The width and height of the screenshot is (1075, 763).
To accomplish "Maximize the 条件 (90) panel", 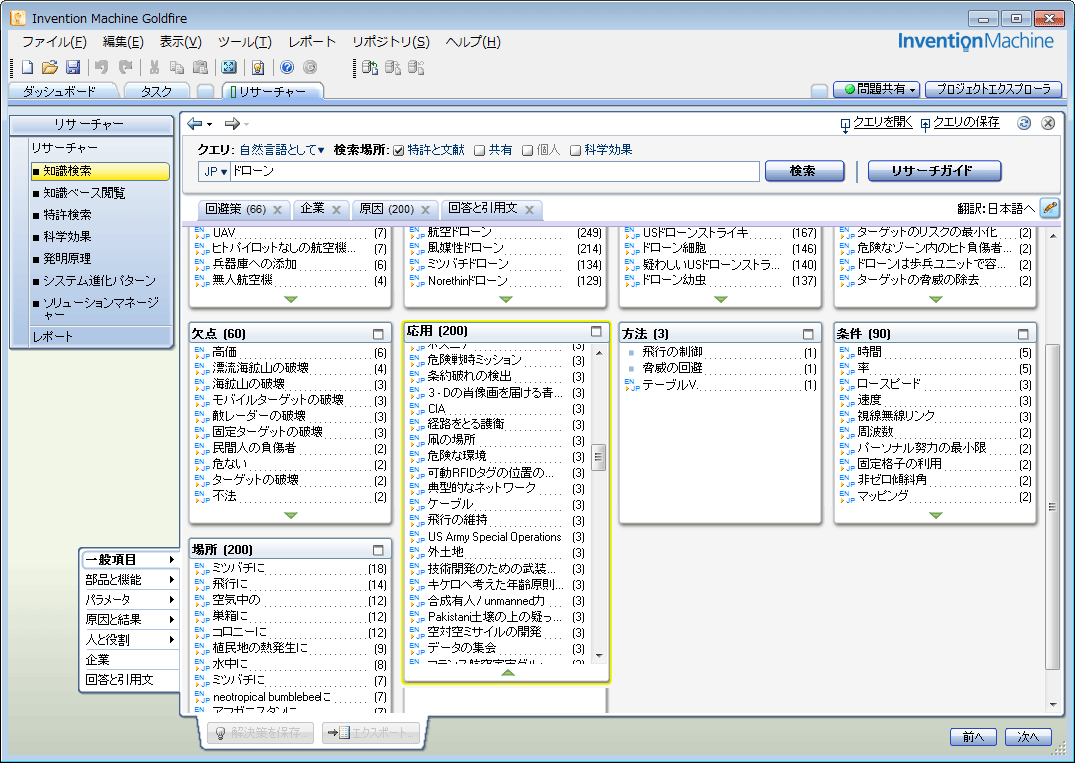I will [1024, 334].
